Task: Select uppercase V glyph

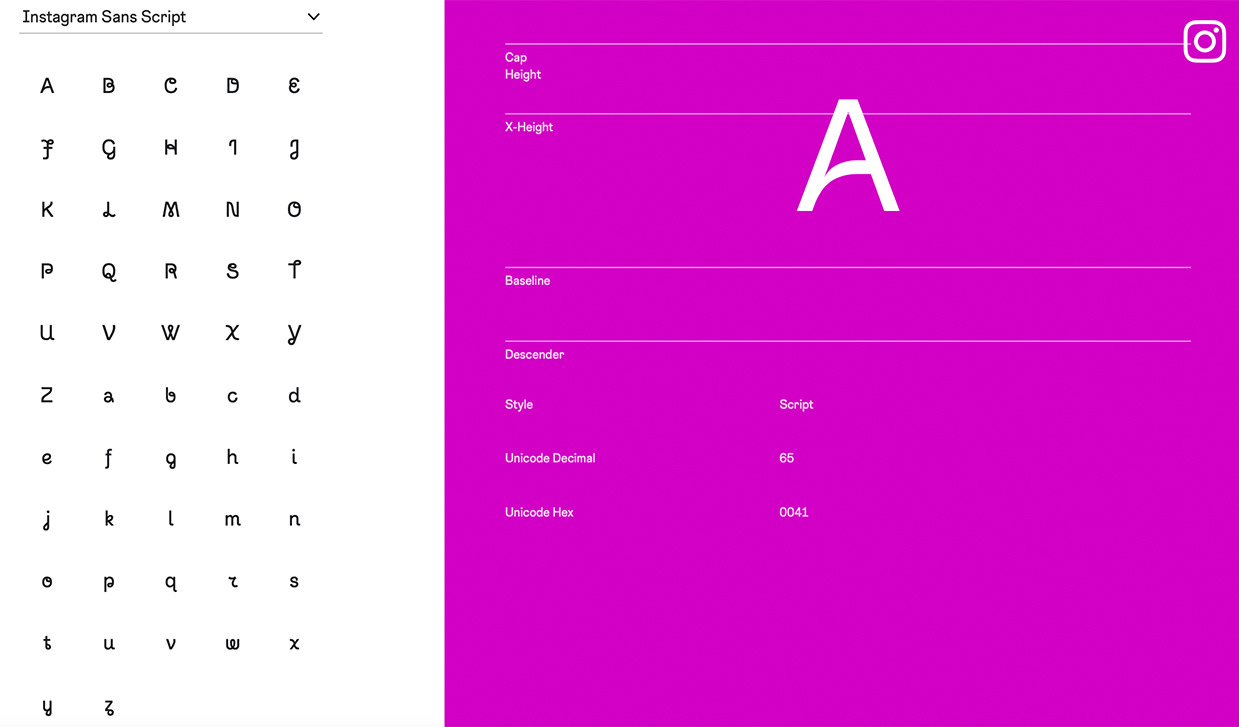Action: 109,333
